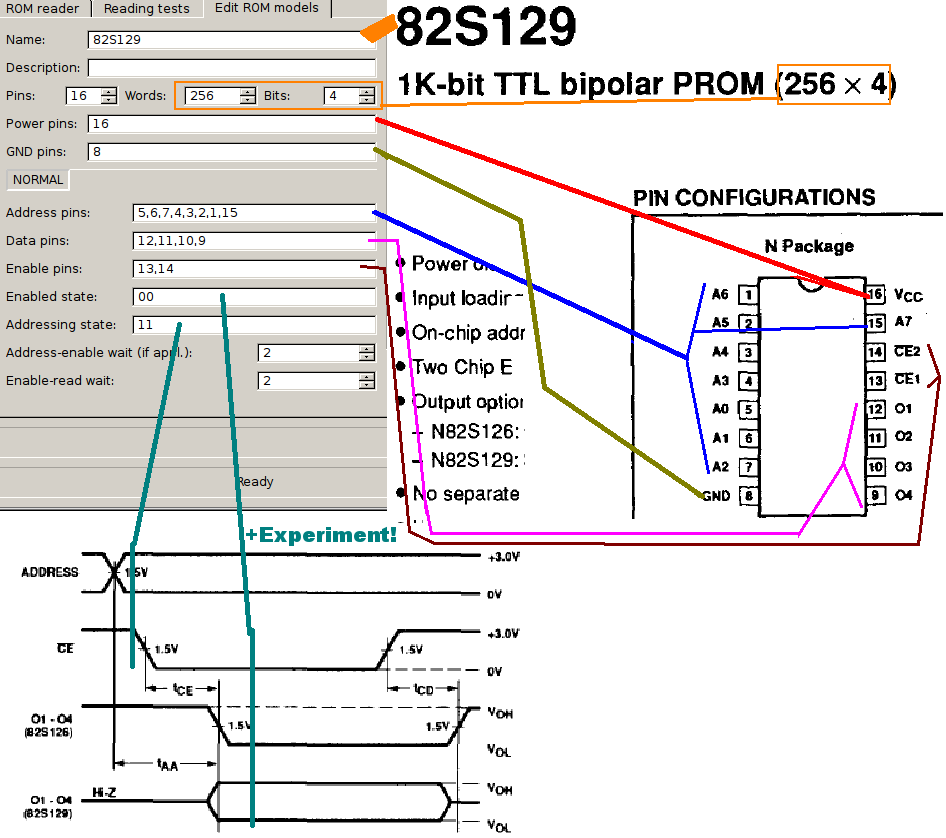Select the Edit ROM models tab
The height and width of the screenshot is (838, 946).
click(267, 9)
